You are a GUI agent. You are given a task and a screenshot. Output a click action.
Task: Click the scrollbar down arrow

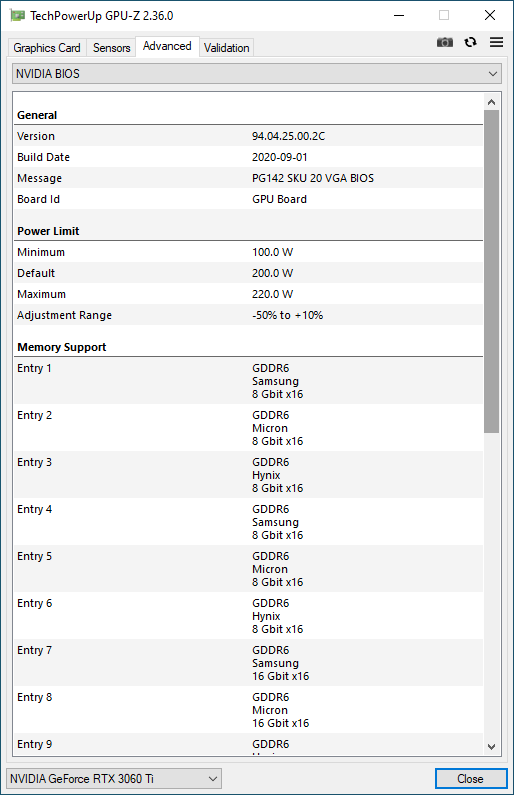click(491, 746)
